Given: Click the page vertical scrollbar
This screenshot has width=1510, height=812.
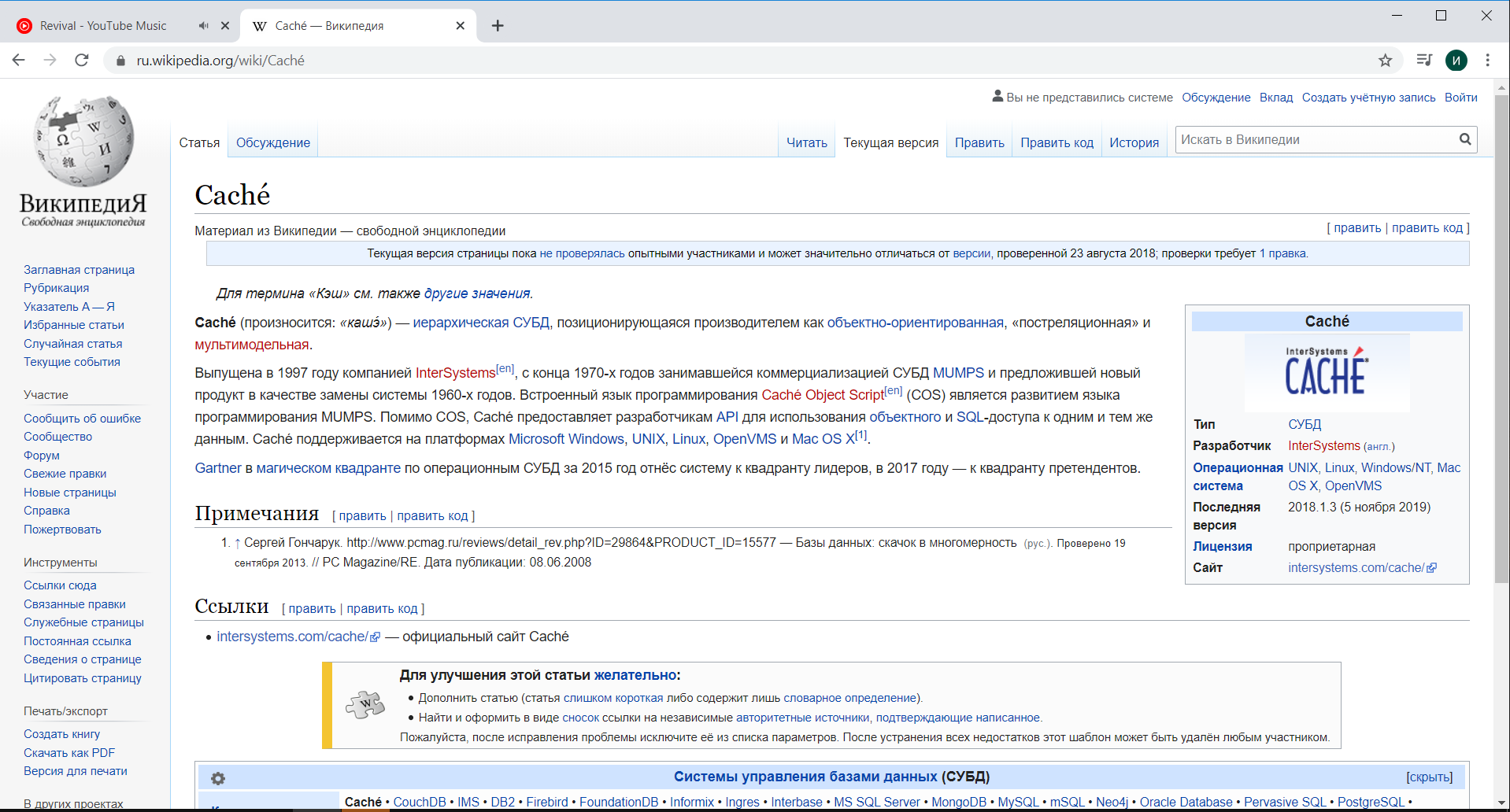Looking at the screenshot, I should 1501,338.
